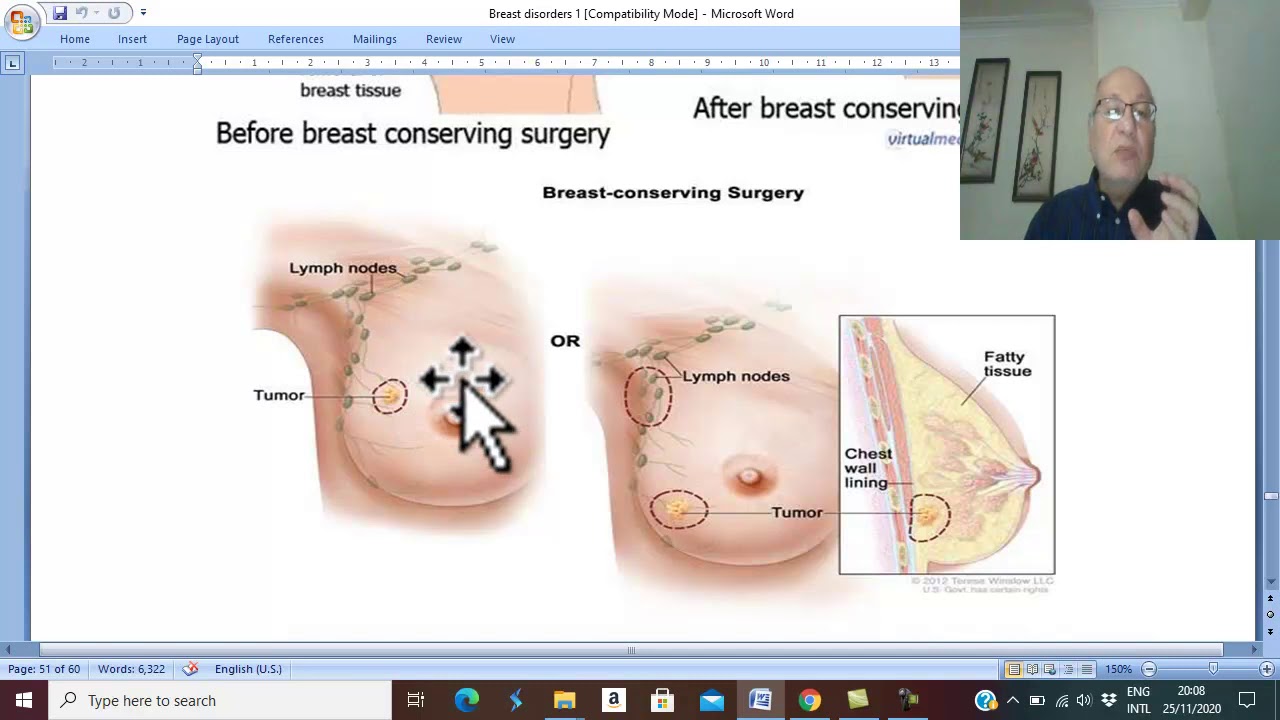Screen dimensions: 1280x720
Task: Click the tab stop selector on ruler
Action: 12,63
